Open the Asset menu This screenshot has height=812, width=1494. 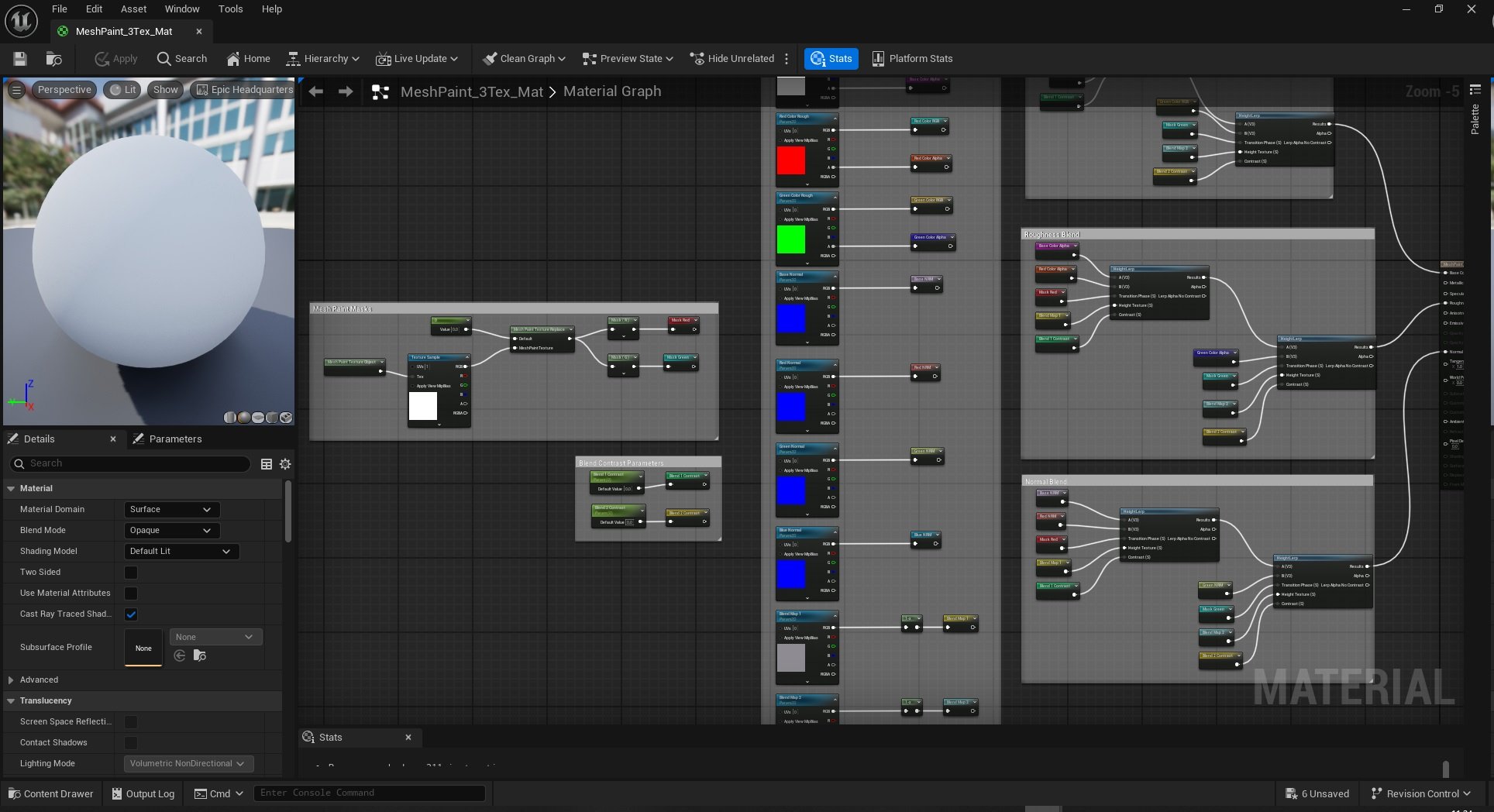pos(133,9)
